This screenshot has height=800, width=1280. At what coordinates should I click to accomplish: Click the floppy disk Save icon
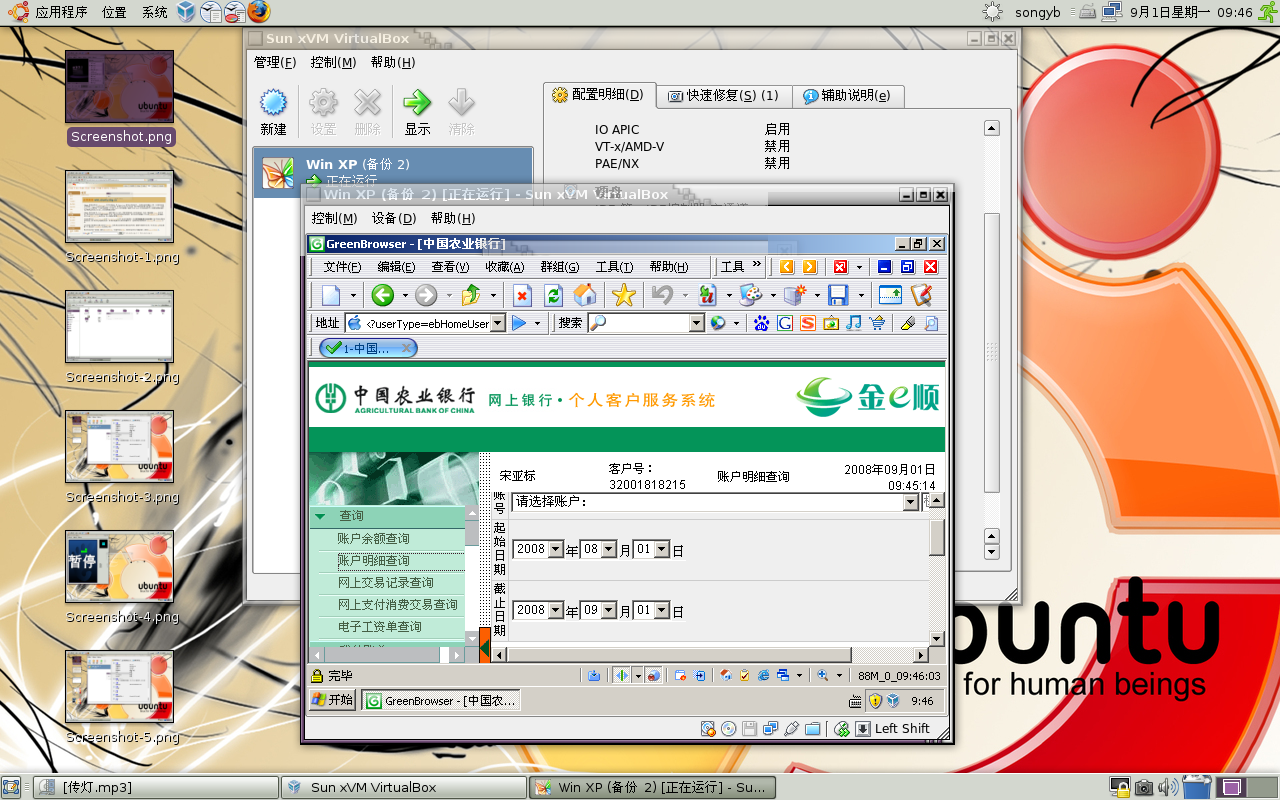(838, 295)
